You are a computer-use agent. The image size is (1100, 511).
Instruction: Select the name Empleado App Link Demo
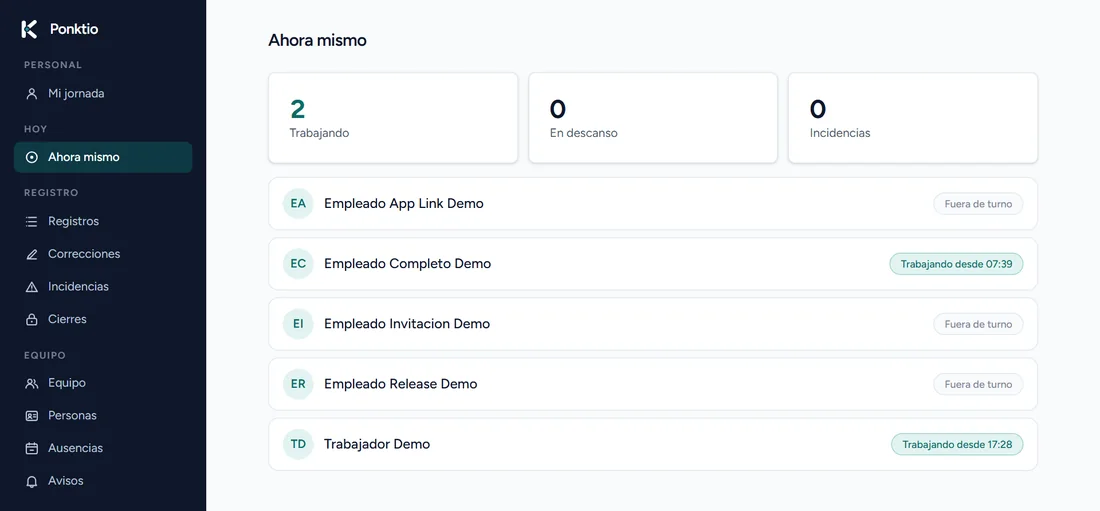pyautogui.click(x=403, y=204)
